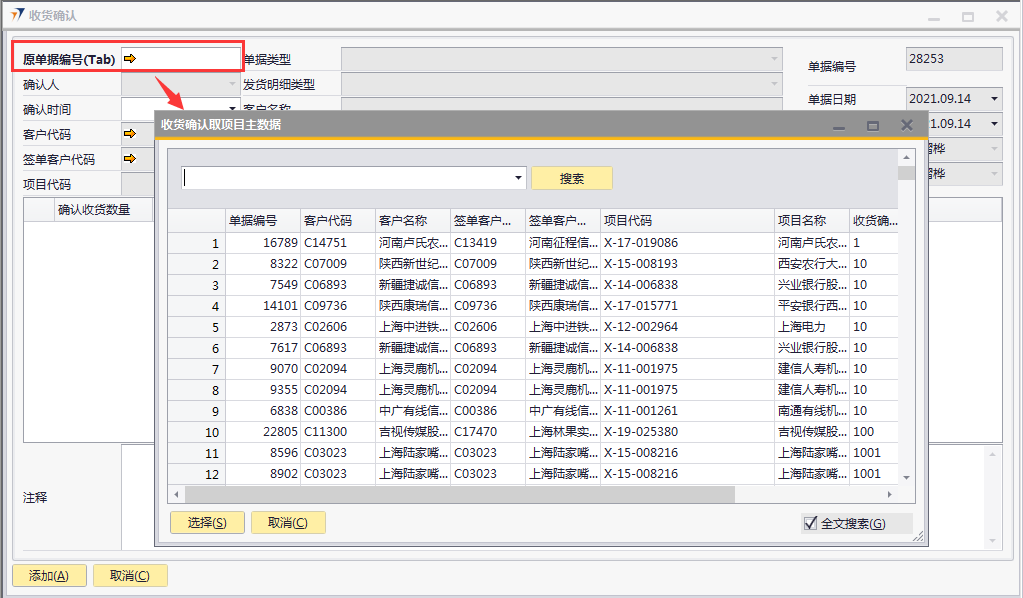The width and height of the screenshot is (1023, 598).
Task: Click the horizontal scrollbar of the results table
Action: point(460,495)
